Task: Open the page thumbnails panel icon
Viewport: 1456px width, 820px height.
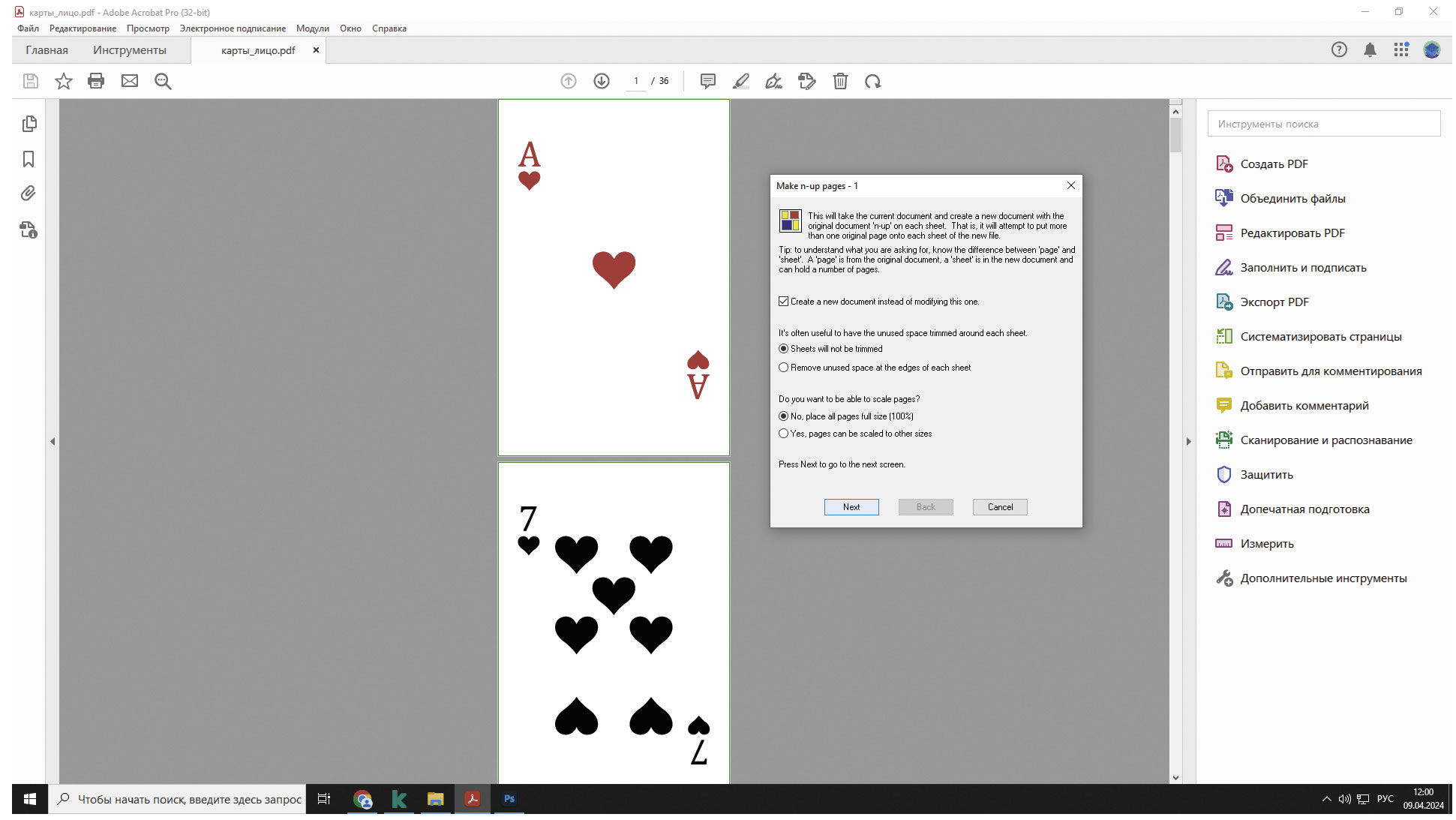Action: tap(29, 124)
